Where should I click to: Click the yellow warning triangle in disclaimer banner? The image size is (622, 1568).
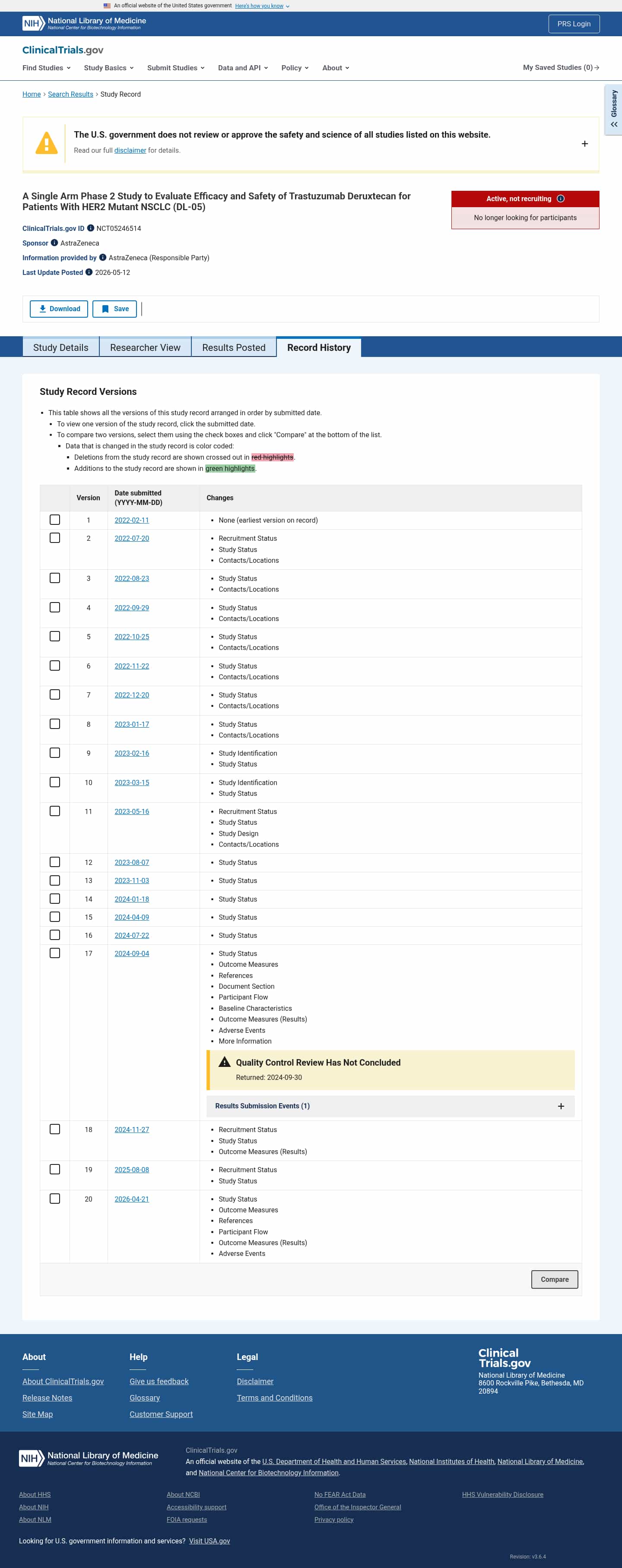[46, 144]
